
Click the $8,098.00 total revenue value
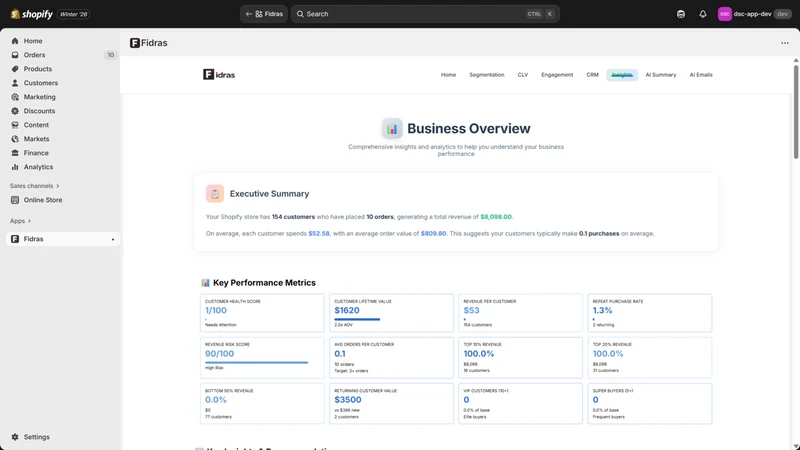[495, 217]
